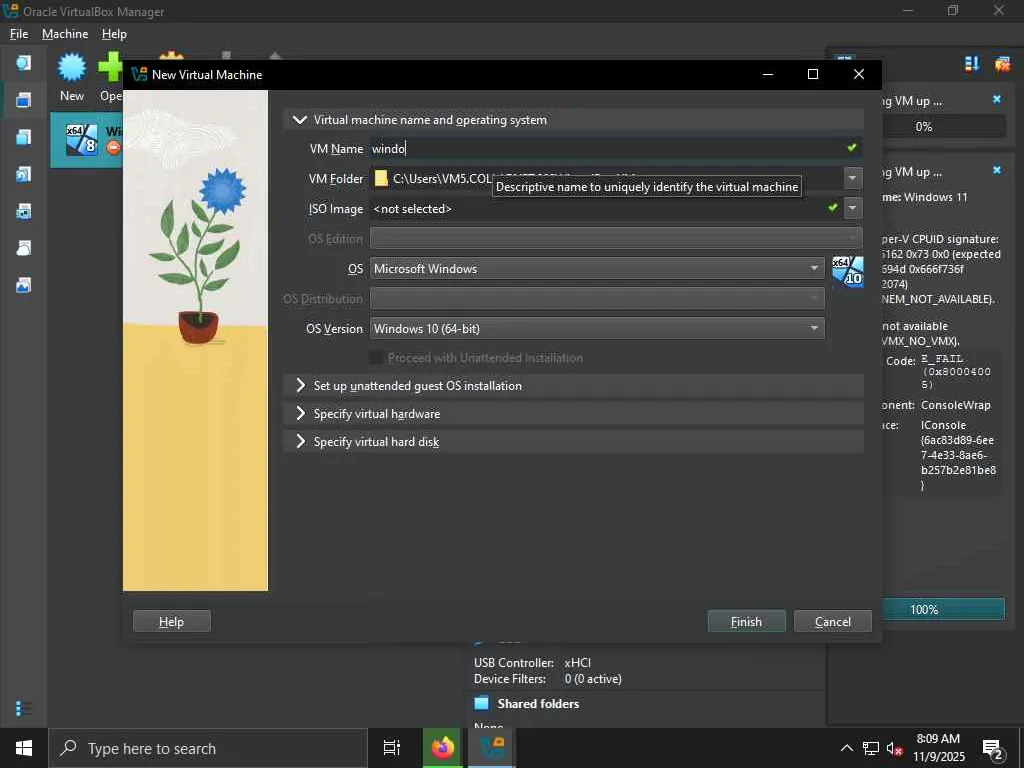The height and width of the screenshot is (768, 1024).
Task: Toggle Proceed with Unattended Installation checkbox
Action: 376,357
